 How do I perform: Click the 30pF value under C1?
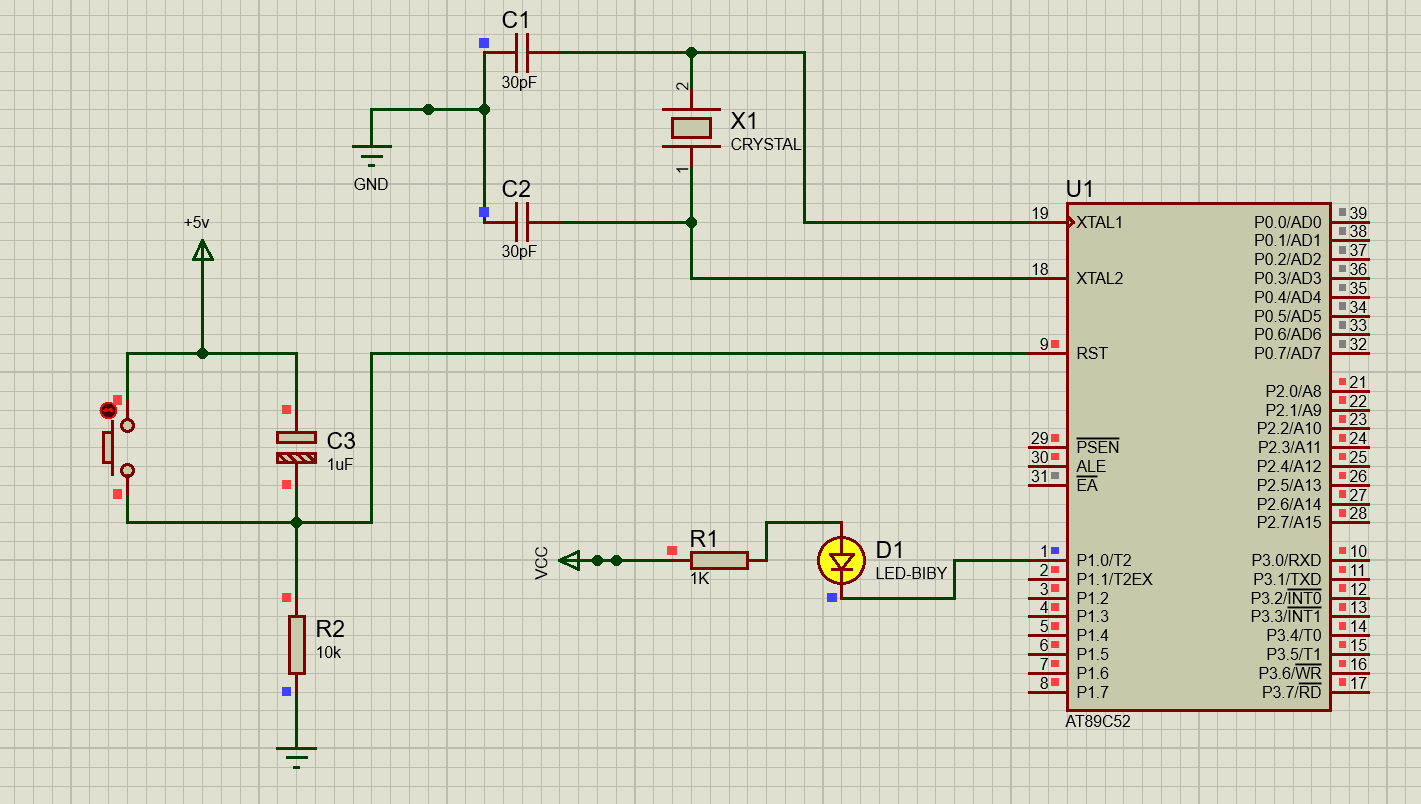(519, 83)
